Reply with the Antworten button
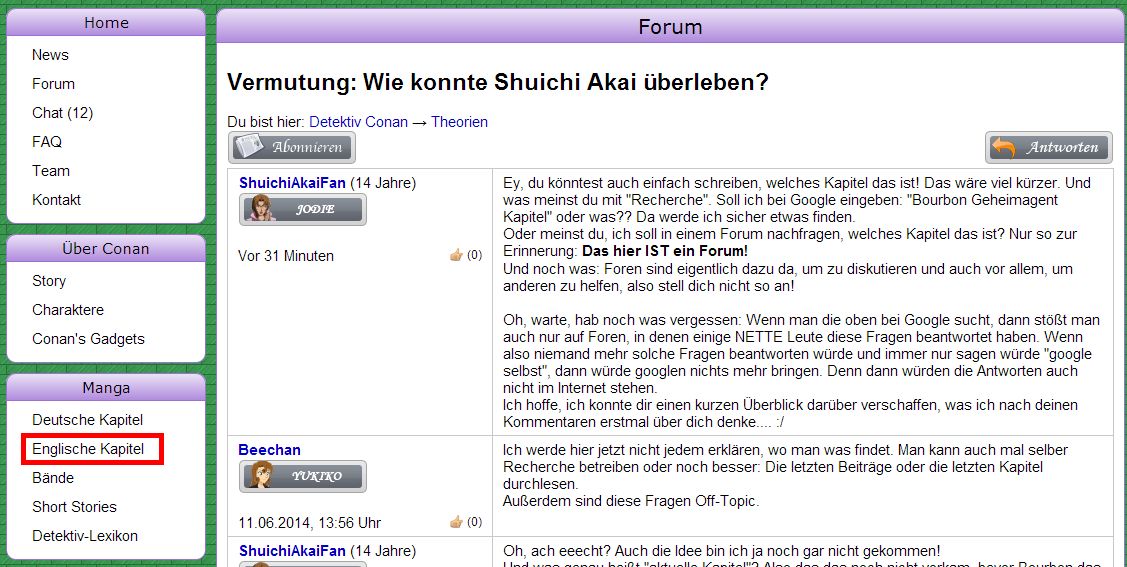 [x=1049, y=148]
